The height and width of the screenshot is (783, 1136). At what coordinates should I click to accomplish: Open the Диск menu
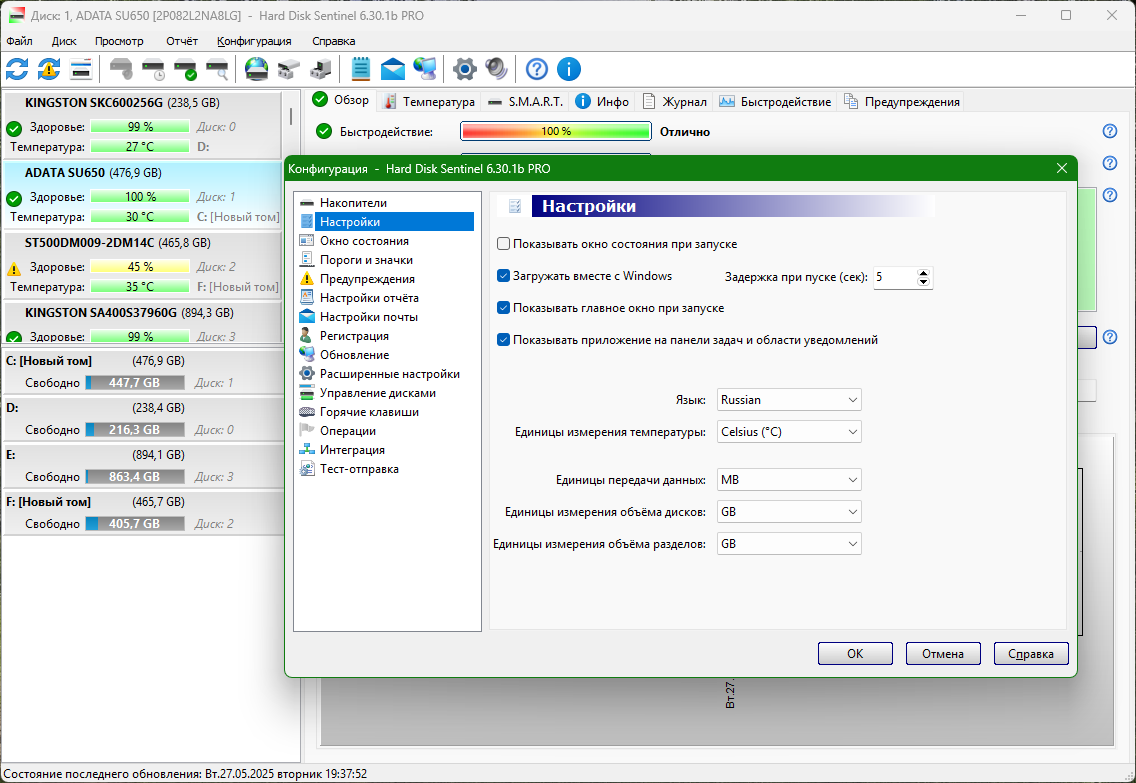64,41
